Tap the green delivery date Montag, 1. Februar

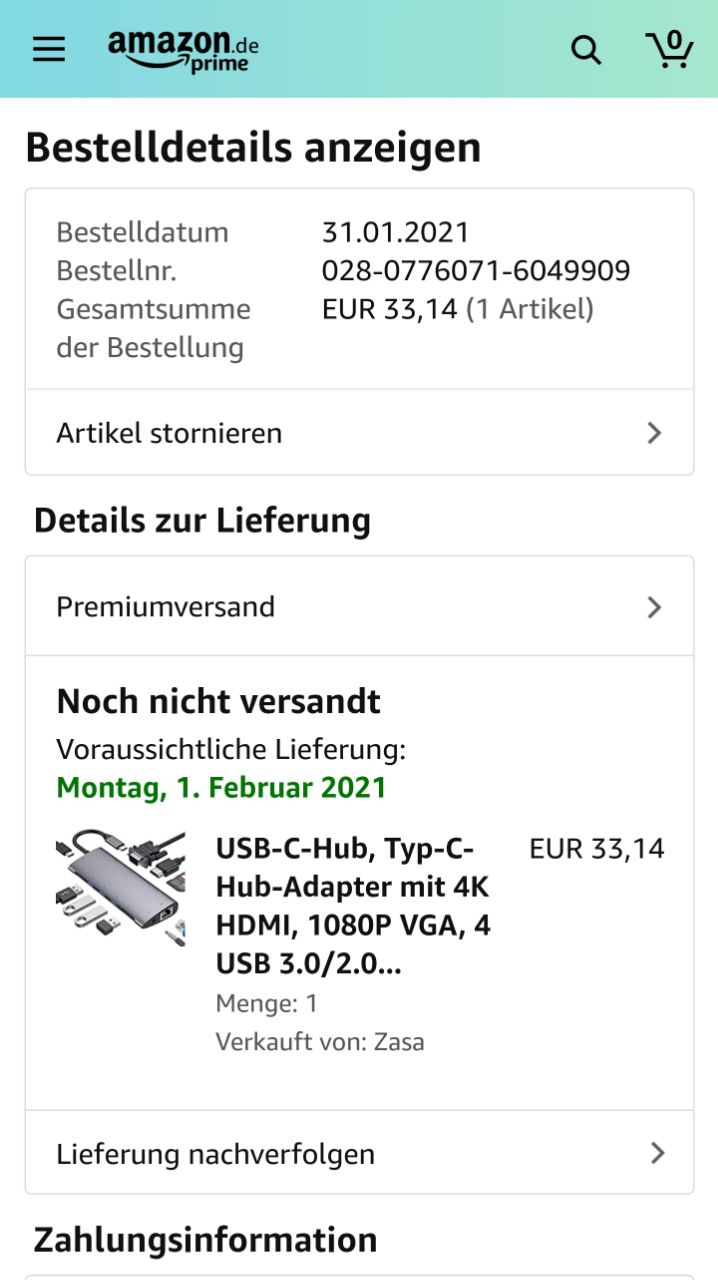pyautogui.click(x=221, y=787)
